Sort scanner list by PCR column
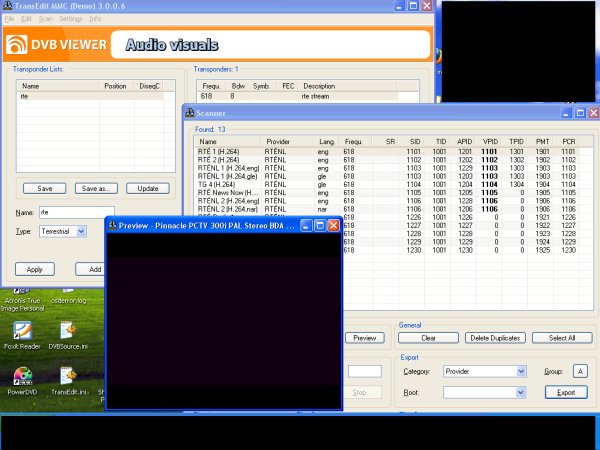 pyautogui.click(x=566, y=142)
